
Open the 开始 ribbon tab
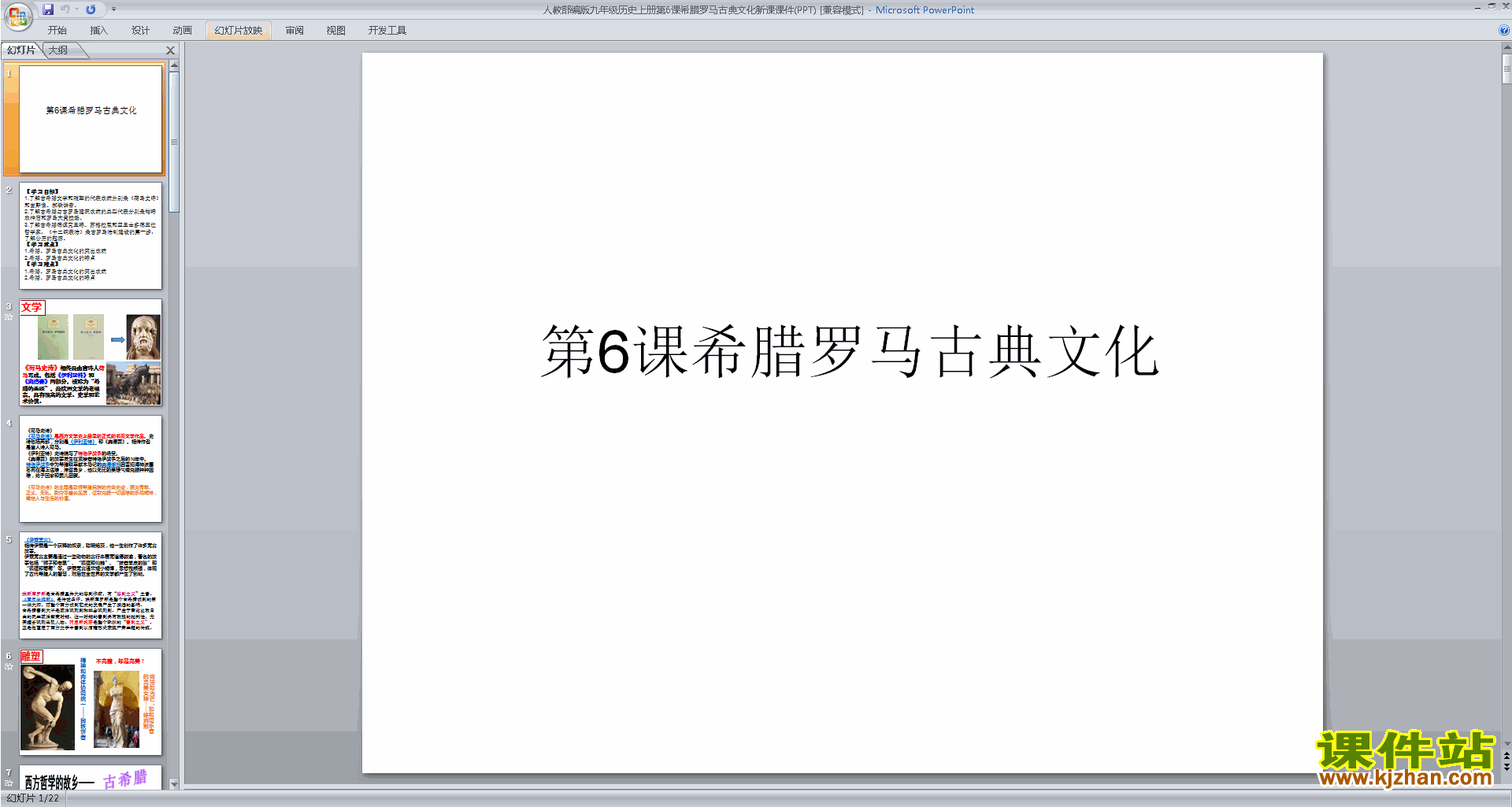(x=57, y=31)
